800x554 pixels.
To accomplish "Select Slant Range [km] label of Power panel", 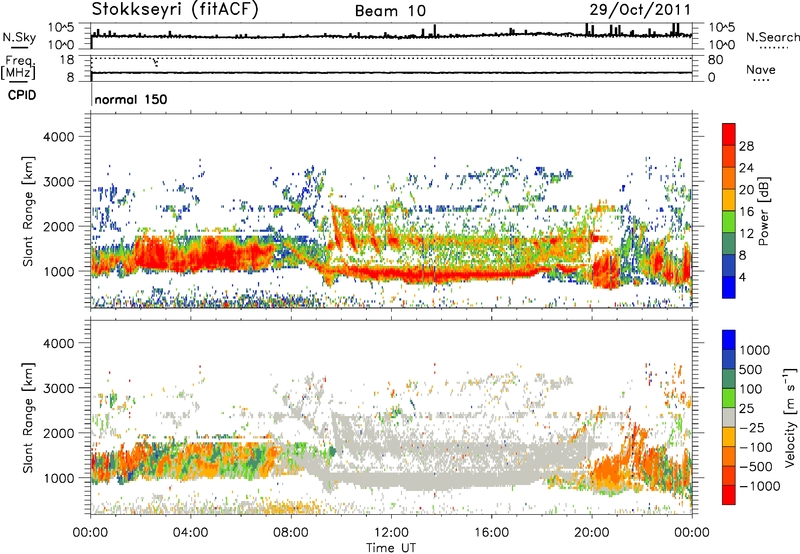I will tap(28, 211).
